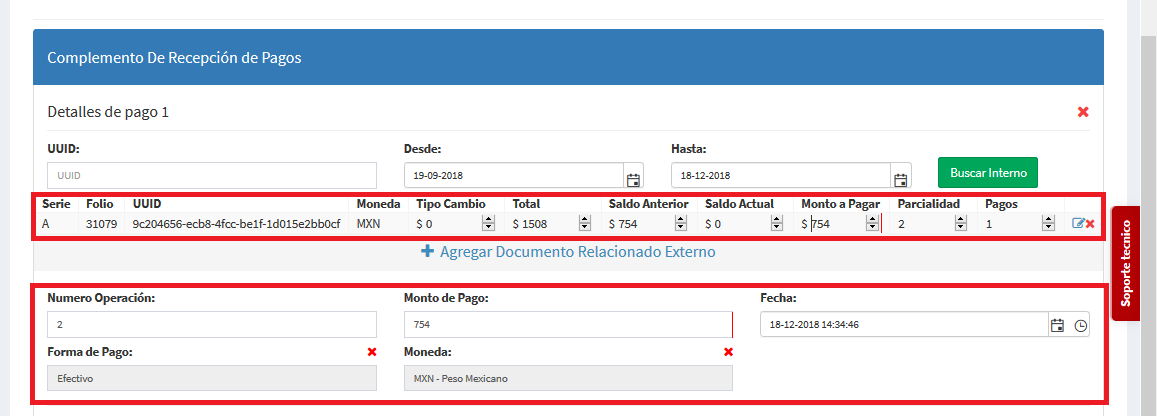Open the Forma de Pago Efectivo dropdown

click(212, 378)
